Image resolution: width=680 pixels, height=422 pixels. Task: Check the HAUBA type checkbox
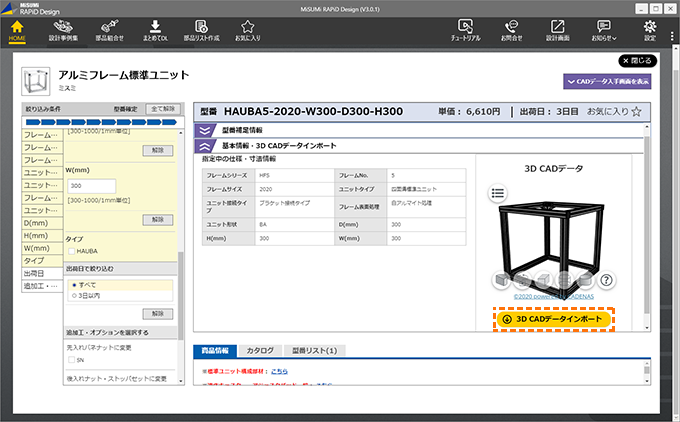[x=71, y=251]
